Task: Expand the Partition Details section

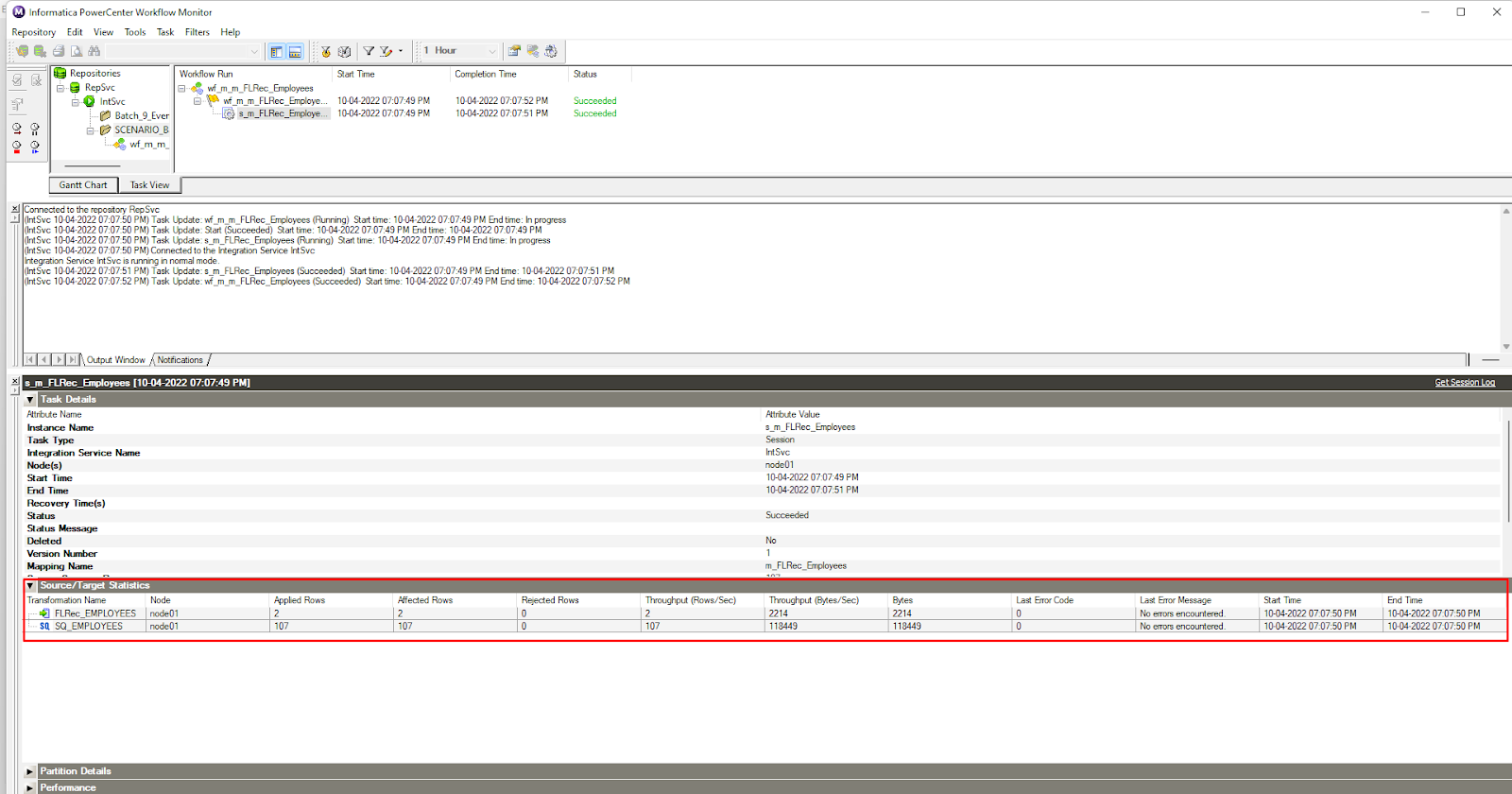Action: tap(30, 771)
